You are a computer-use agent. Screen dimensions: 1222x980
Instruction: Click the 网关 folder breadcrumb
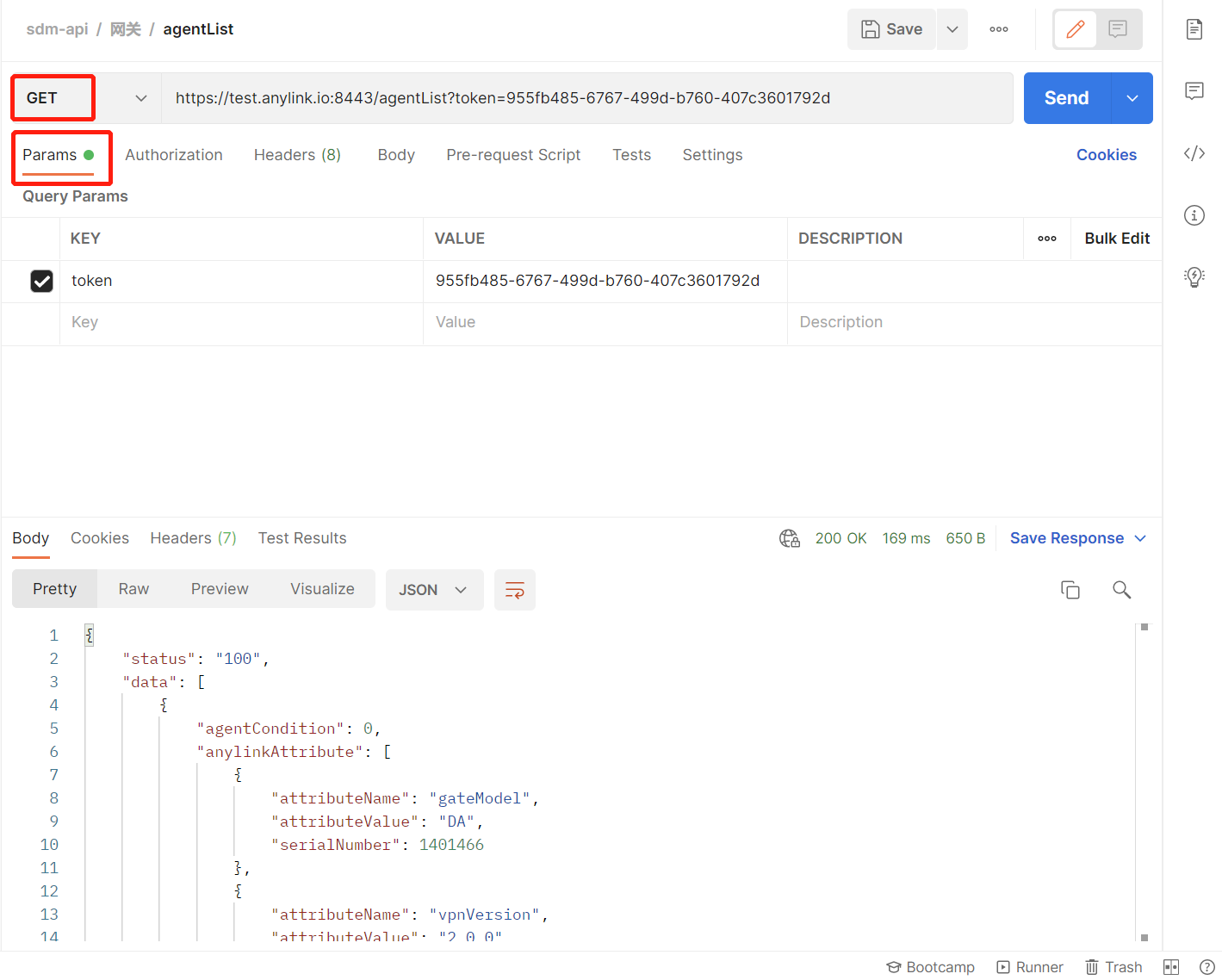(x=125, y=29)
